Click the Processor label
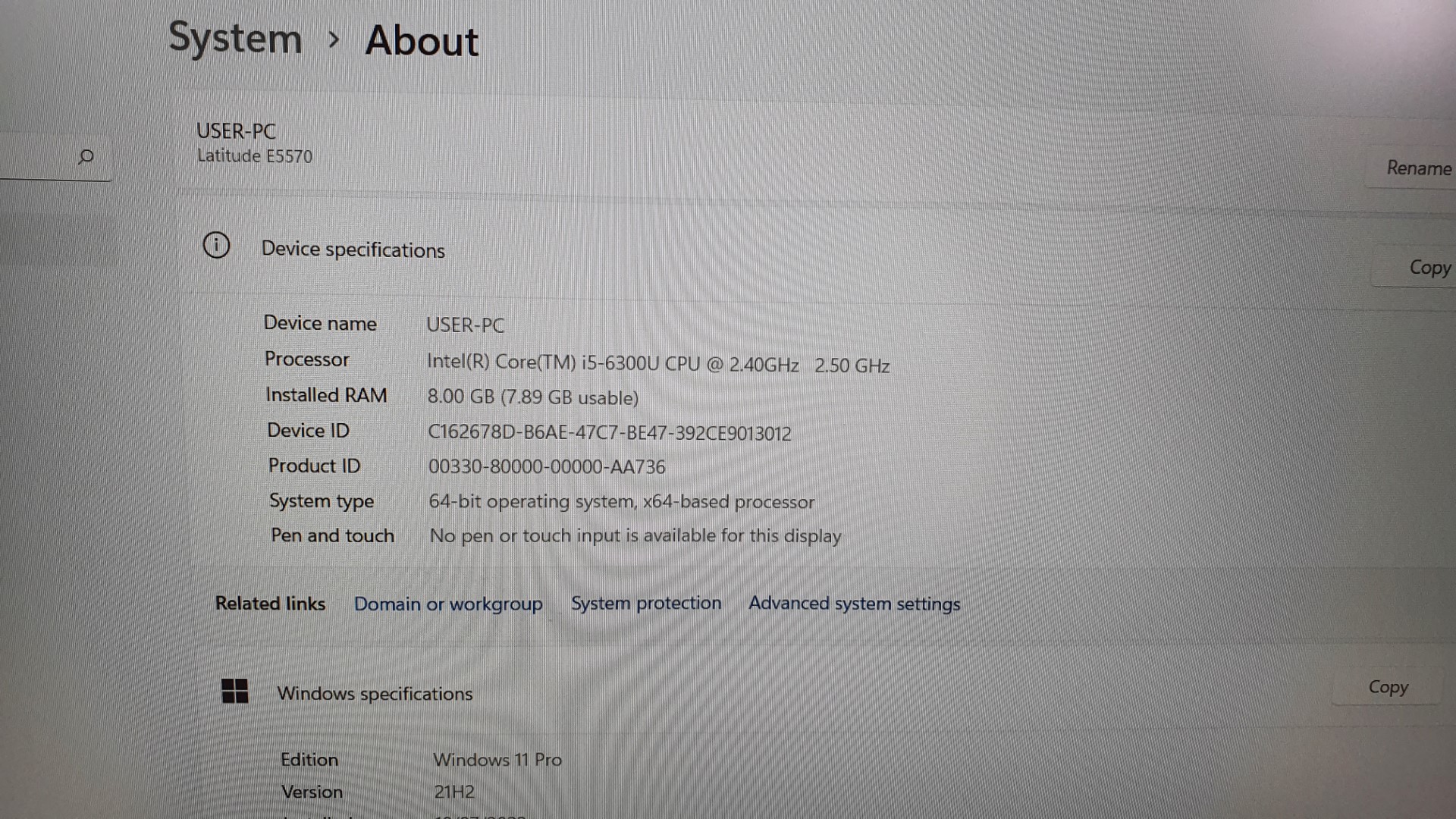This screenshot has width=1456, height=819. [x=307, y=359]
